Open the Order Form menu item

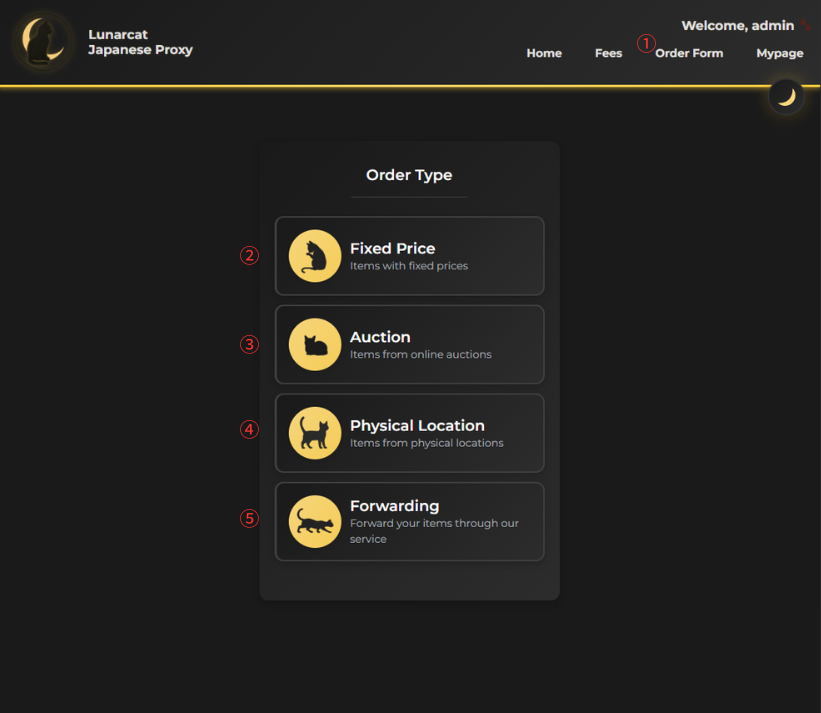689,53
